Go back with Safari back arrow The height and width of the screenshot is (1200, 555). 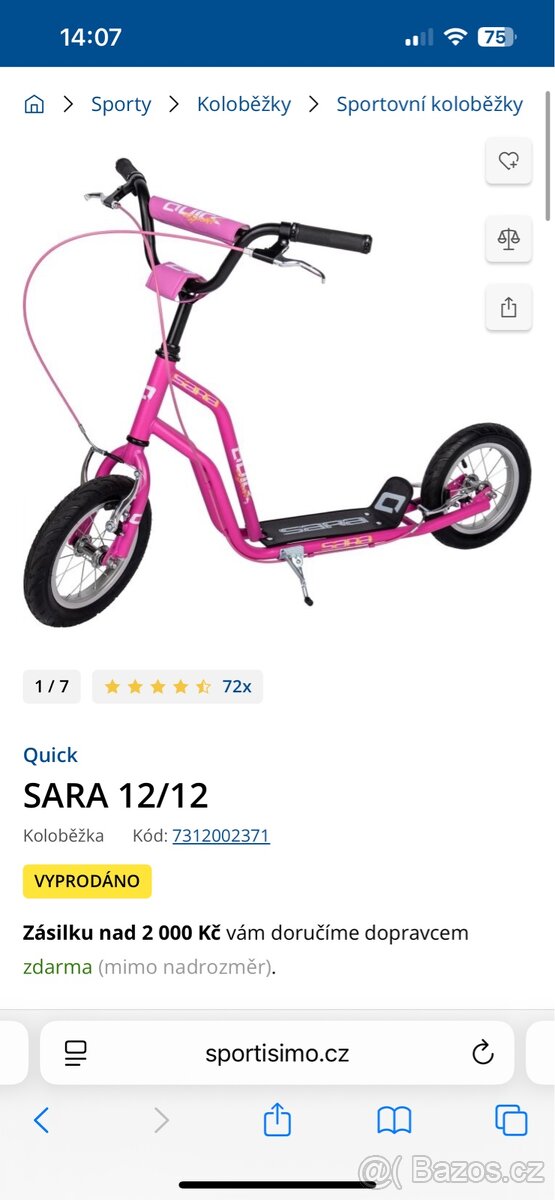[41, 1120]
